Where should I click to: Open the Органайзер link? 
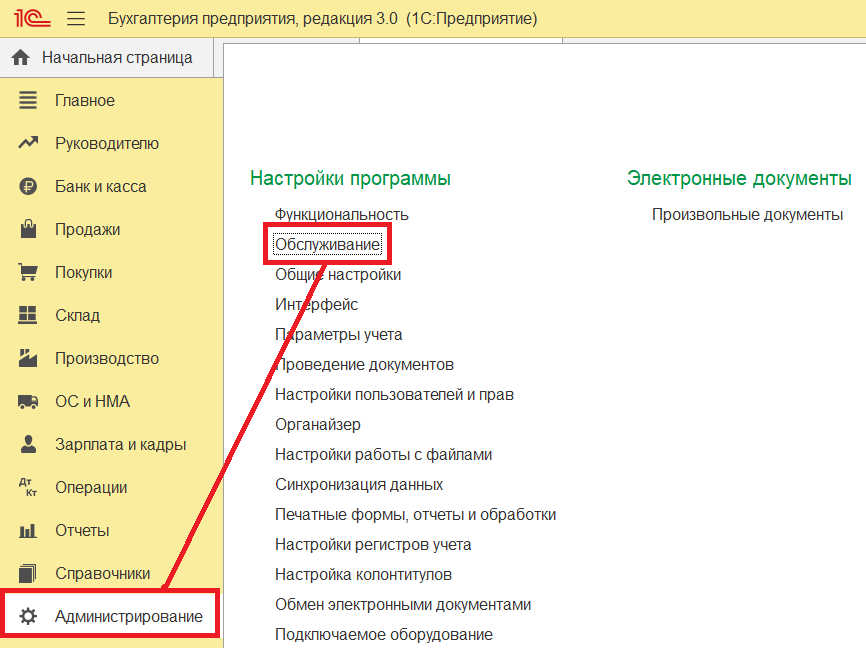318,425
